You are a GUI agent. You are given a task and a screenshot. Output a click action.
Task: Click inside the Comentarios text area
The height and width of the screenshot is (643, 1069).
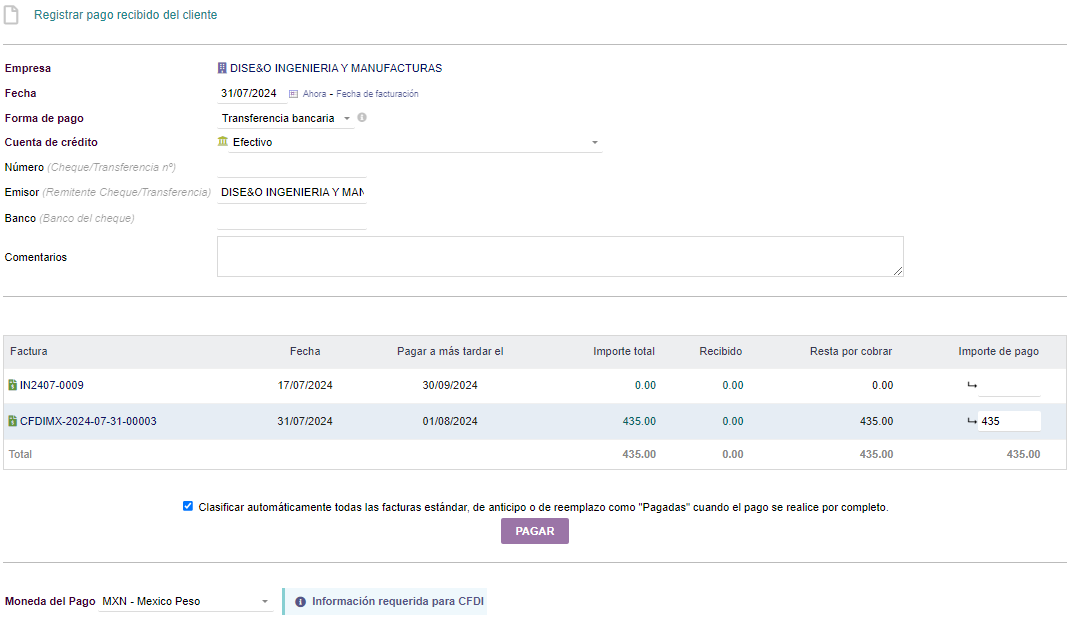pos(560,256)
